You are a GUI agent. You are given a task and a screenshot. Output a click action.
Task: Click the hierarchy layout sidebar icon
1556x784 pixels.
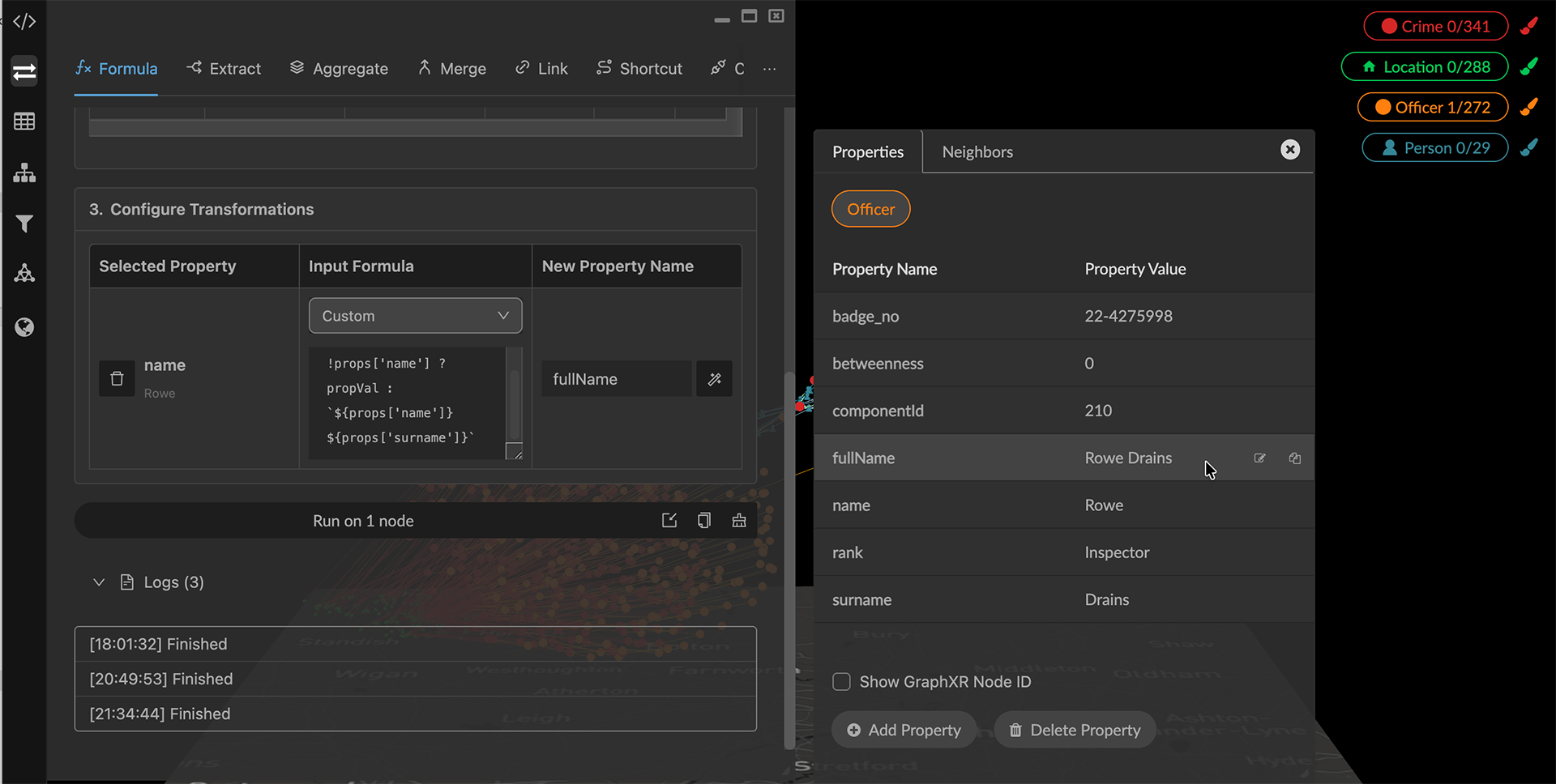tap(24, 173)
